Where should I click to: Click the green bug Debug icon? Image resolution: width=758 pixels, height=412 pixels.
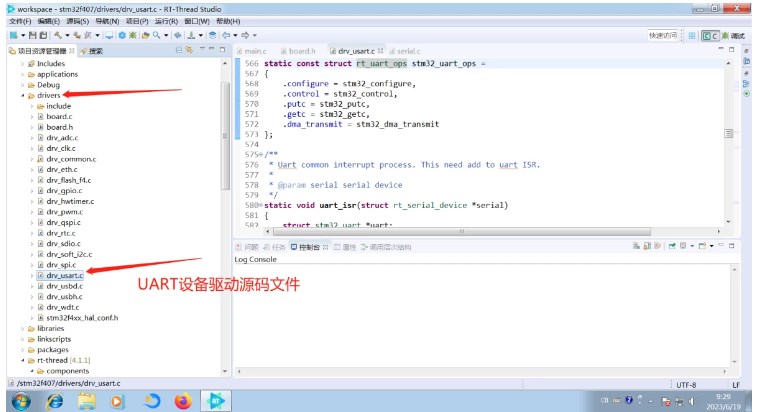tap(132, 35)
